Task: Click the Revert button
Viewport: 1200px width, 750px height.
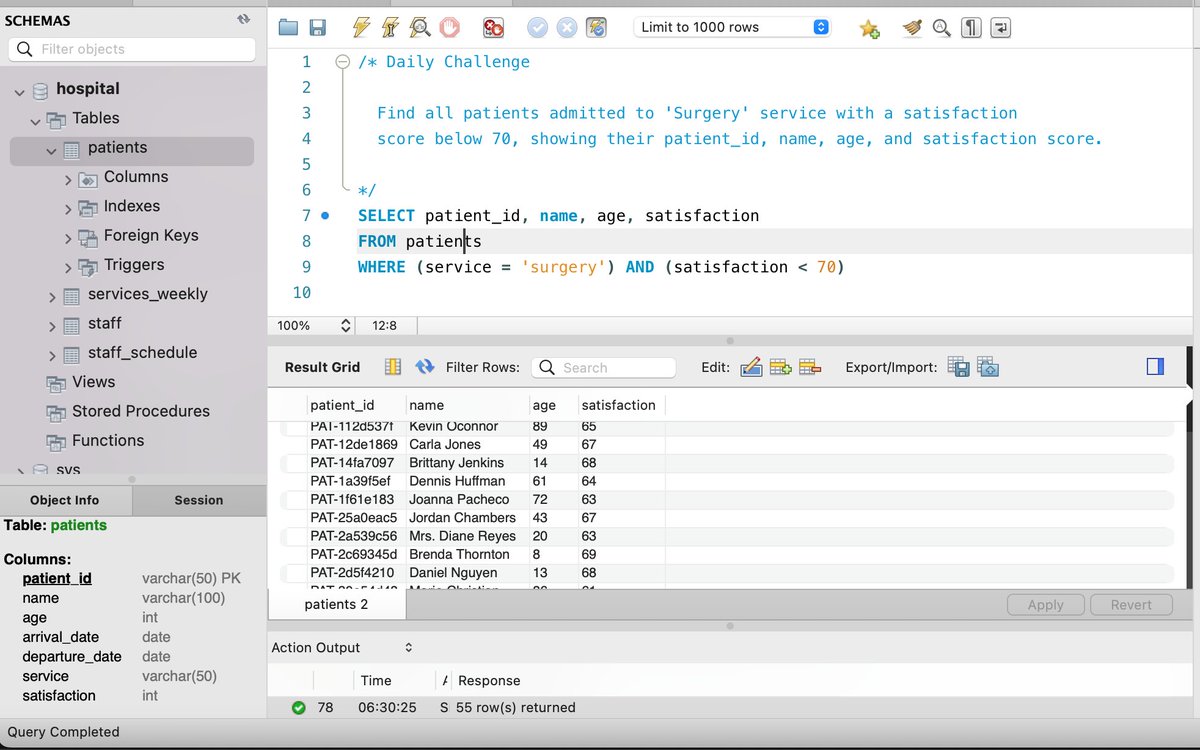Action: pyautogui.click(x=1131, y=605)
